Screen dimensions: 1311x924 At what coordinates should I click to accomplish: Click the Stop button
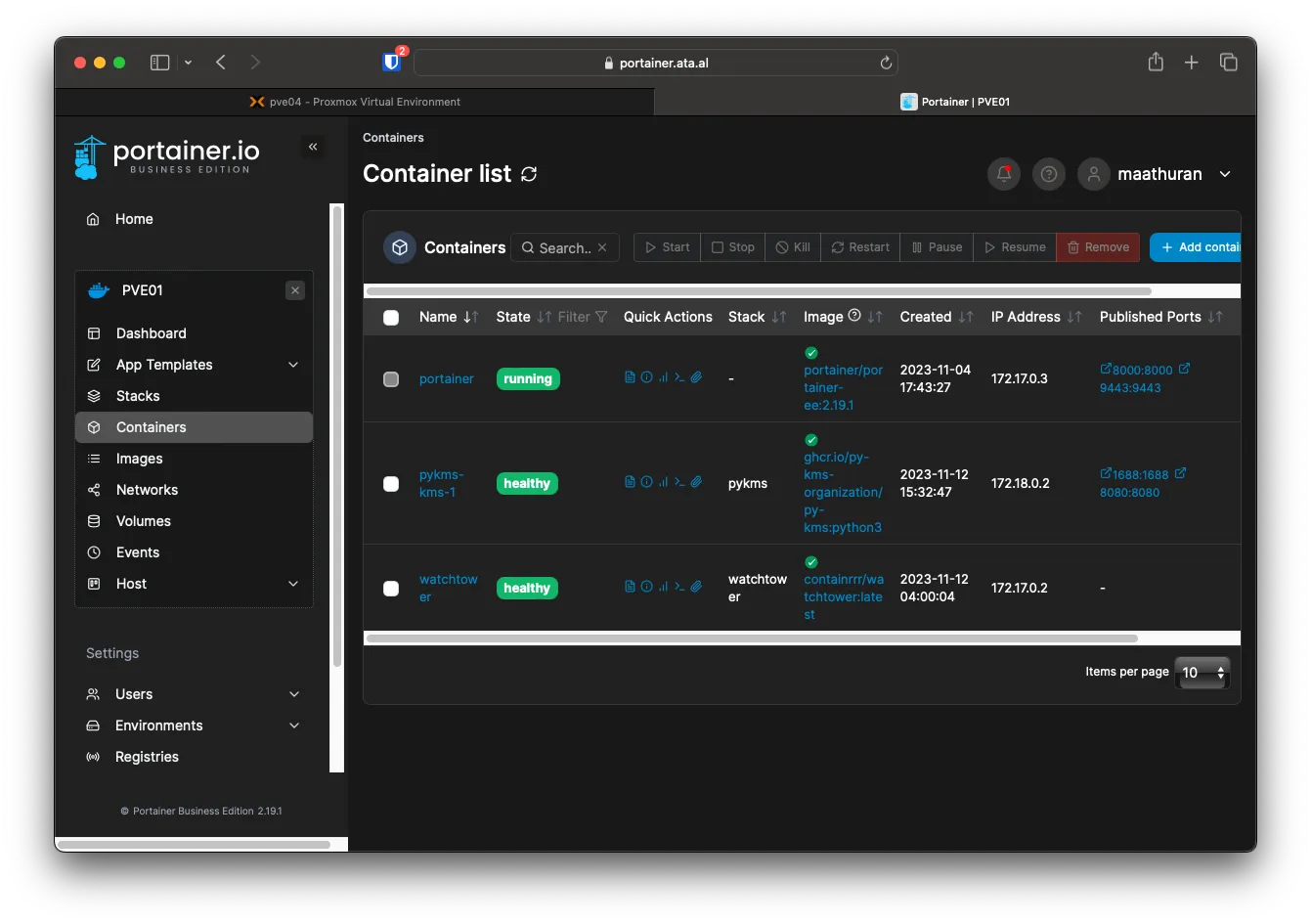tap(733, 247)
